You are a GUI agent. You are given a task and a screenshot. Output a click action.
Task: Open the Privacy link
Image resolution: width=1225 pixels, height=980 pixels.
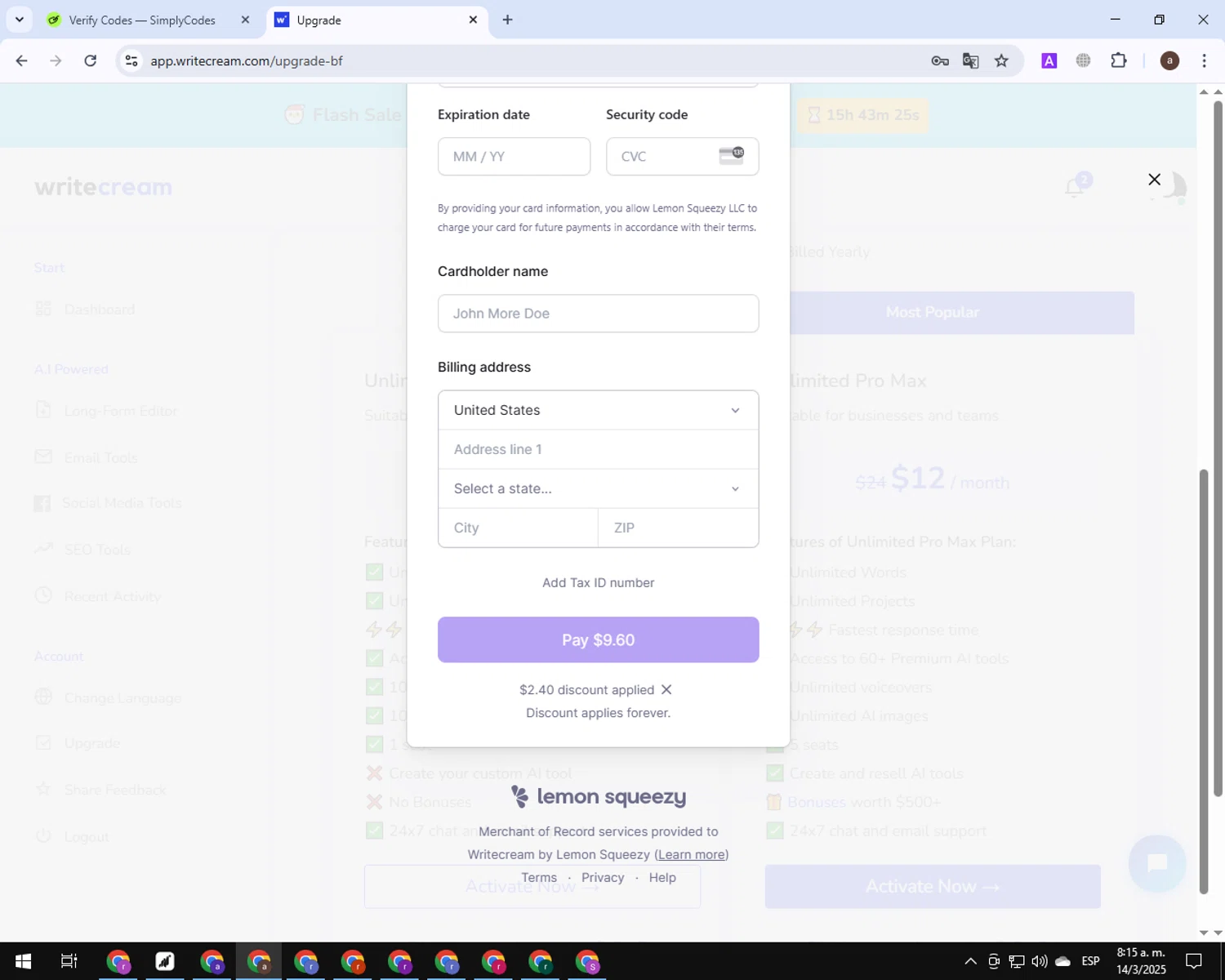click(603, 877)
